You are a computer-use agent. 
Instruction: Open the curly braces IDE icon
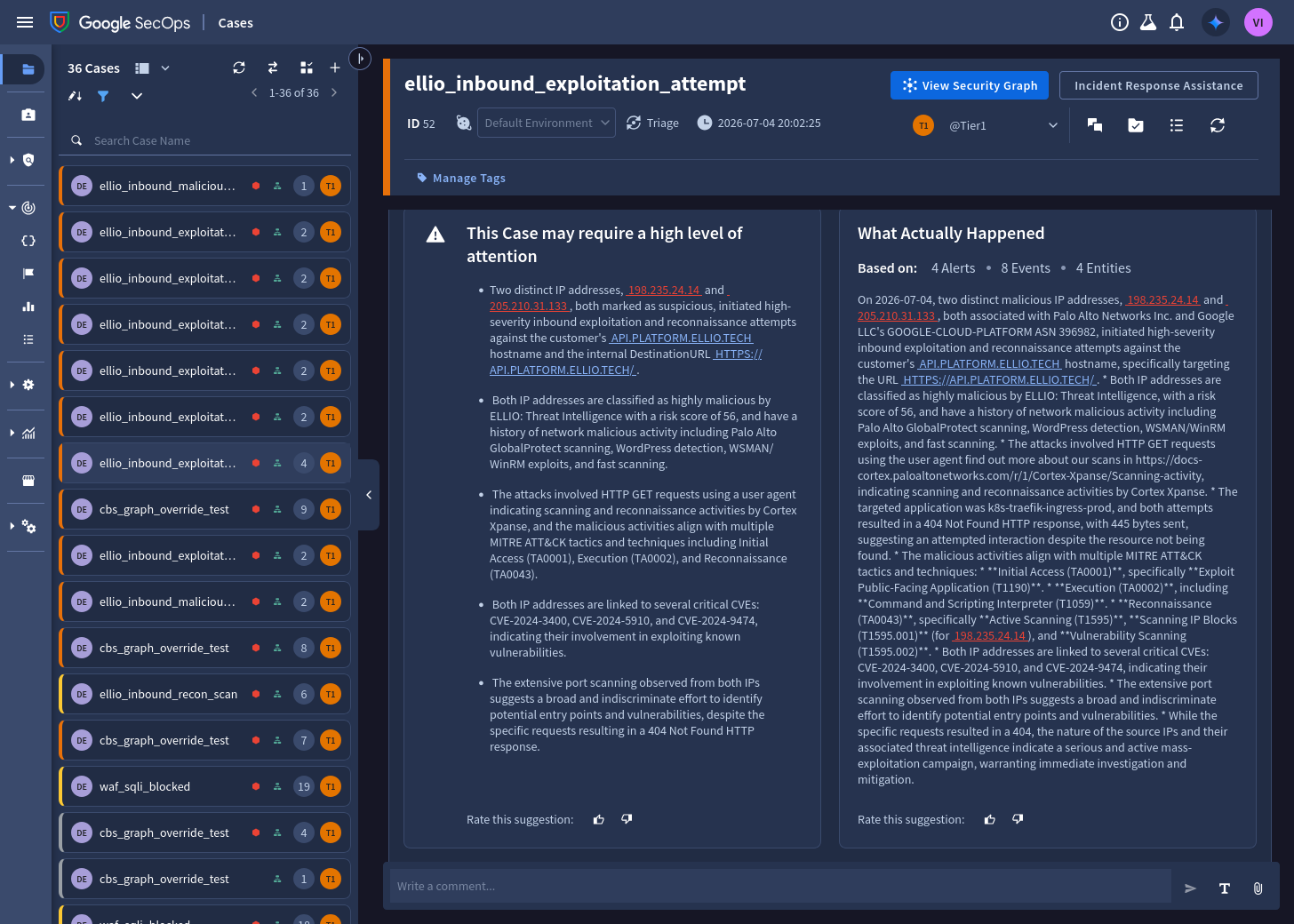click(28, 241)
